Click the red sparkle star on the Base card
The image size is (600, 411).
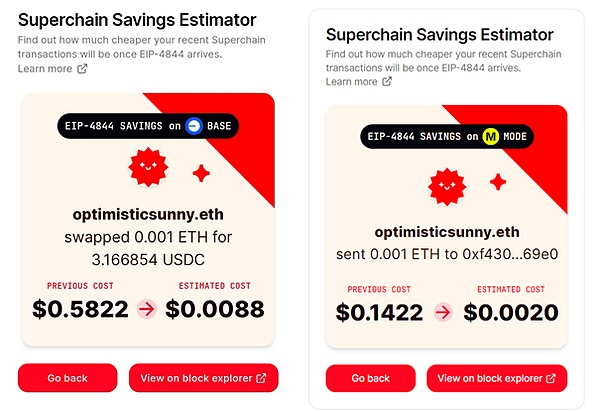201,173
